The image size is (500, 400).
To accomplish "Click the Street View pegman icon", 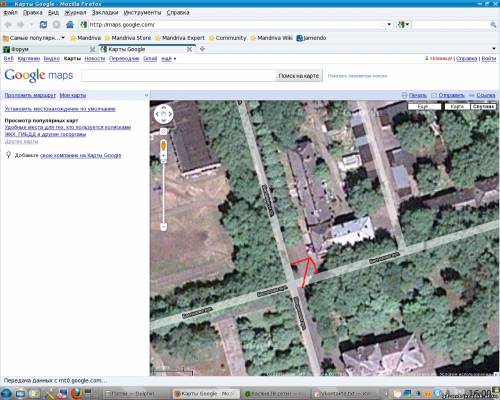I will pyautogui.click(x=164, y=146).
